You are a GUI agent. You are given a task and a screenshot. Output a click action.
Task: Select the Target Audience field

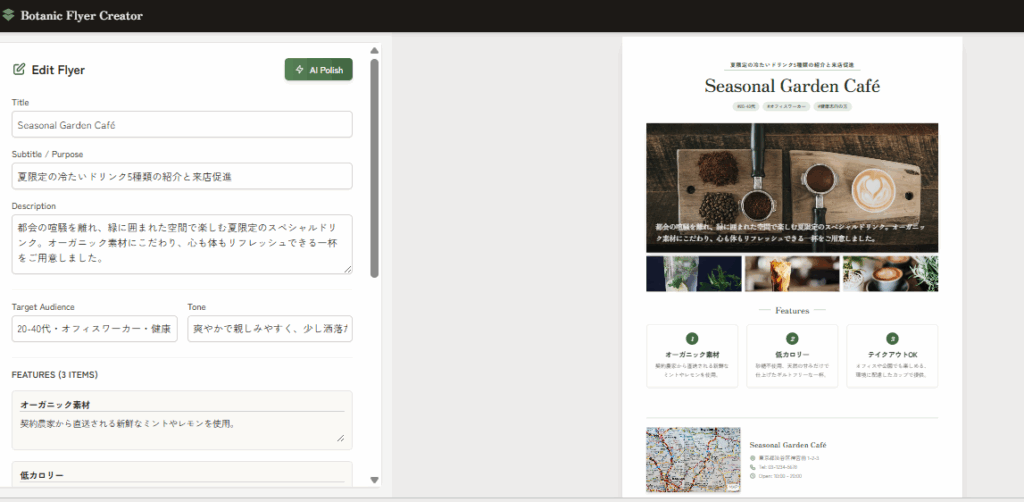(x=95, y=329)
